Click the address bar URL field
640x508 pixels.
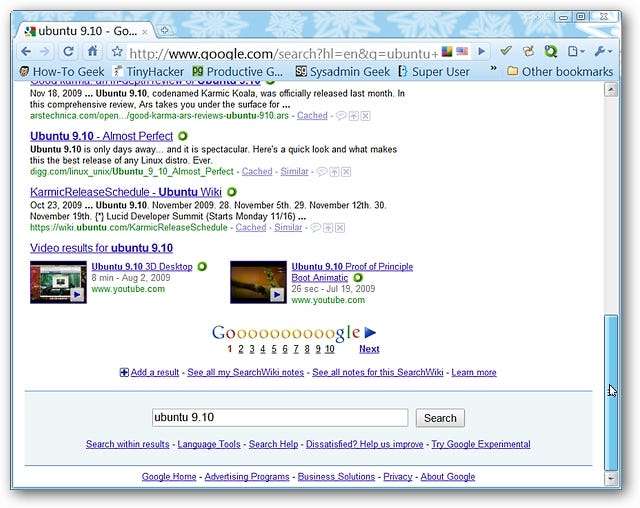(283, 53)
